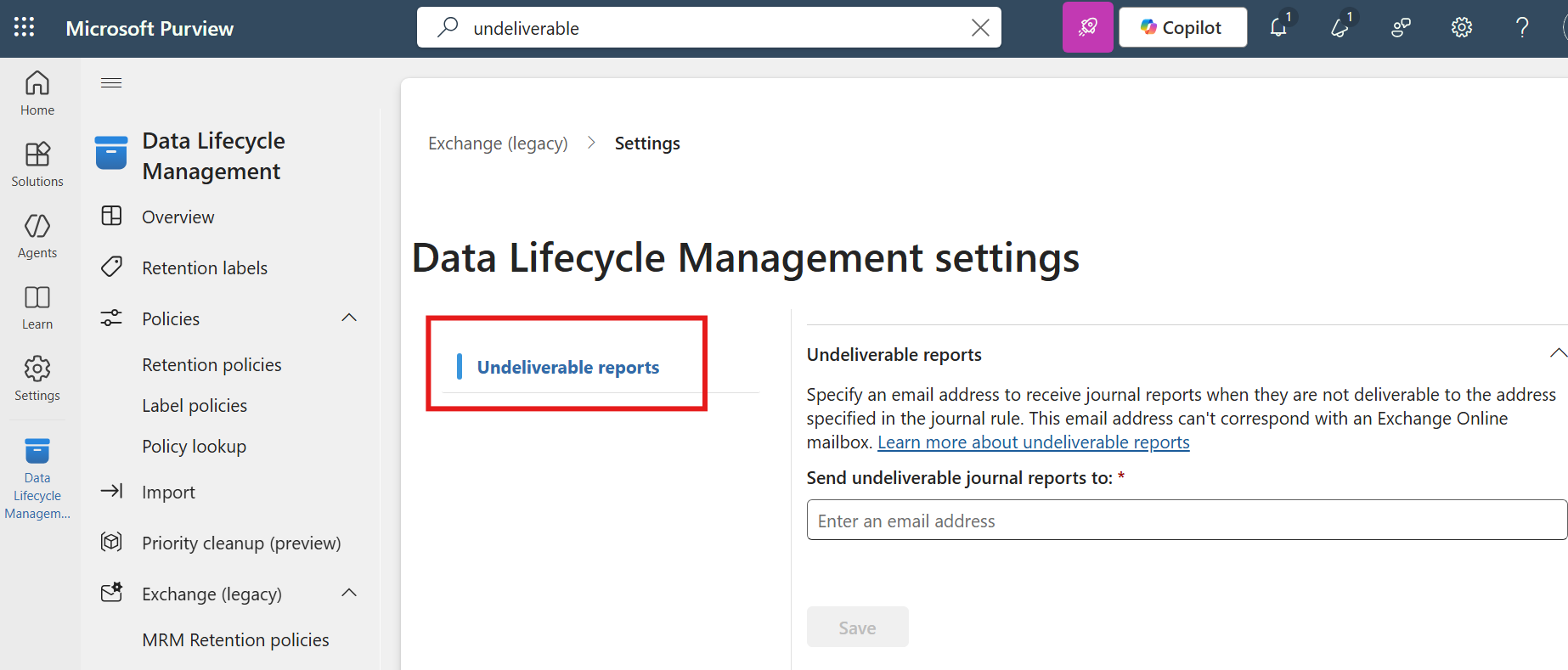Open Solutions in left rail
This screenshot has height=670, width=1568.
pyautogui.click(x=37, y=164)
